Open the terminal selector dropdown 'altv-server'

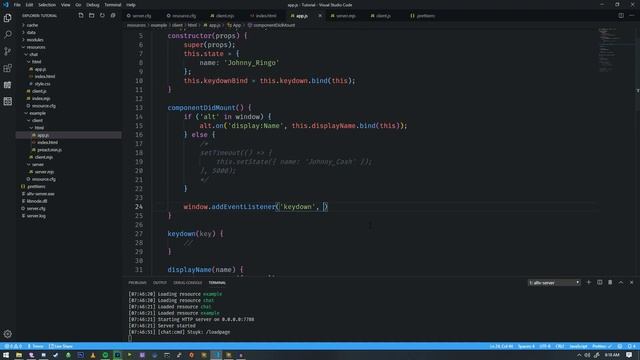pyautogui.click(x=554, y=282)
